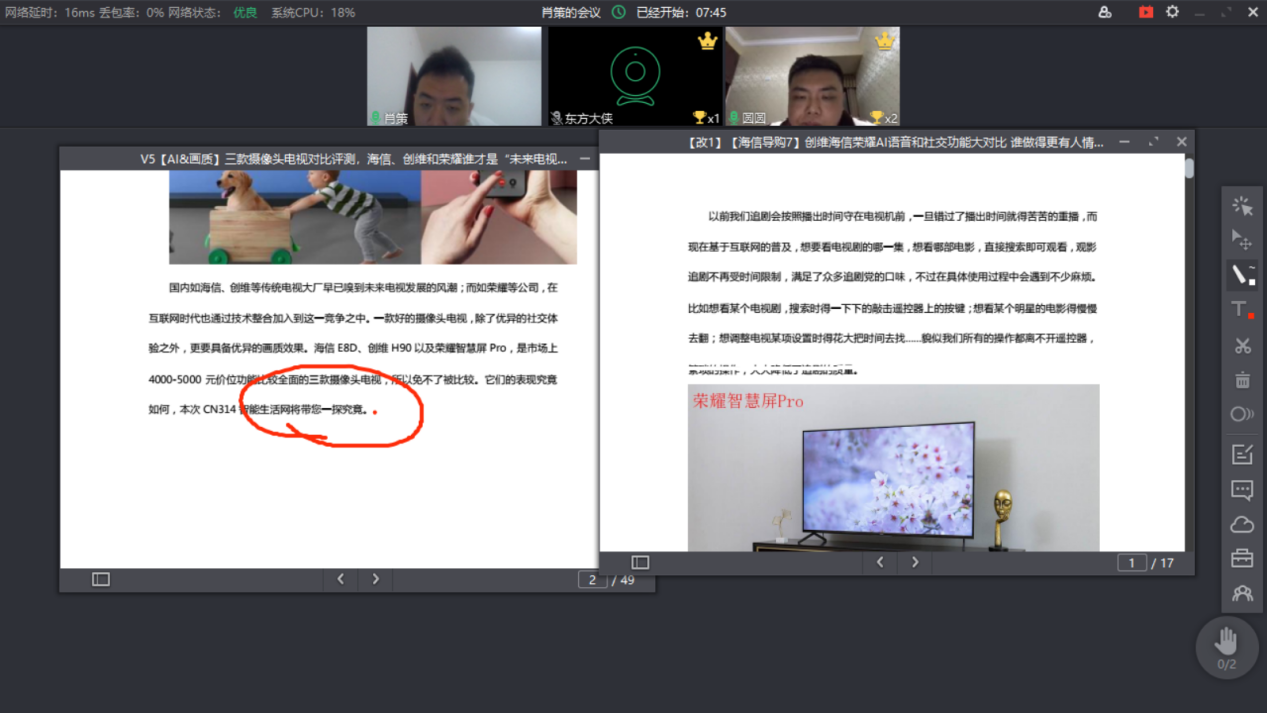This screenshot has width=1267, height=713.
Task: Click the '/ 17' page count text
Action: (1163, 563)
